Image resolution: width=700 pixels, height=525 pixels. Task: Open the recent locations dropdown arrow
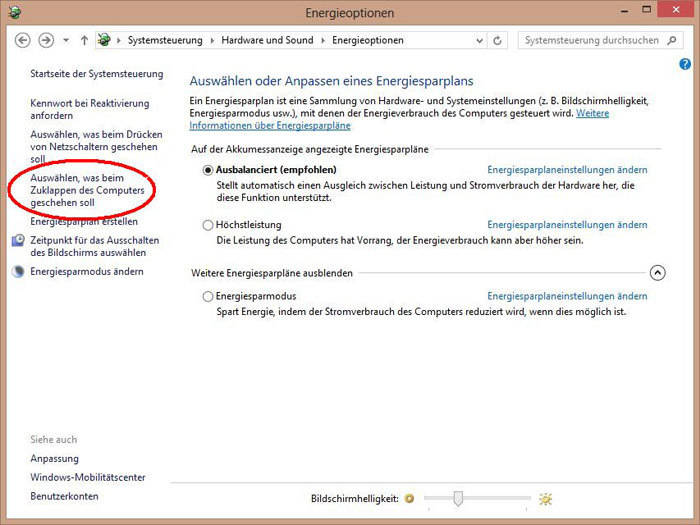coord(66,40)
